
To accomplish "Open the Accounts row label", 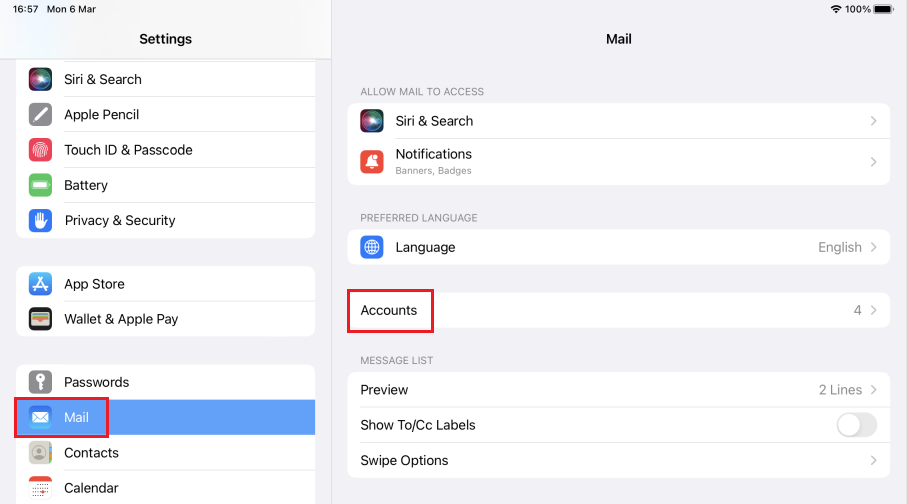I will pyautogui.click(x=389, y=311).
